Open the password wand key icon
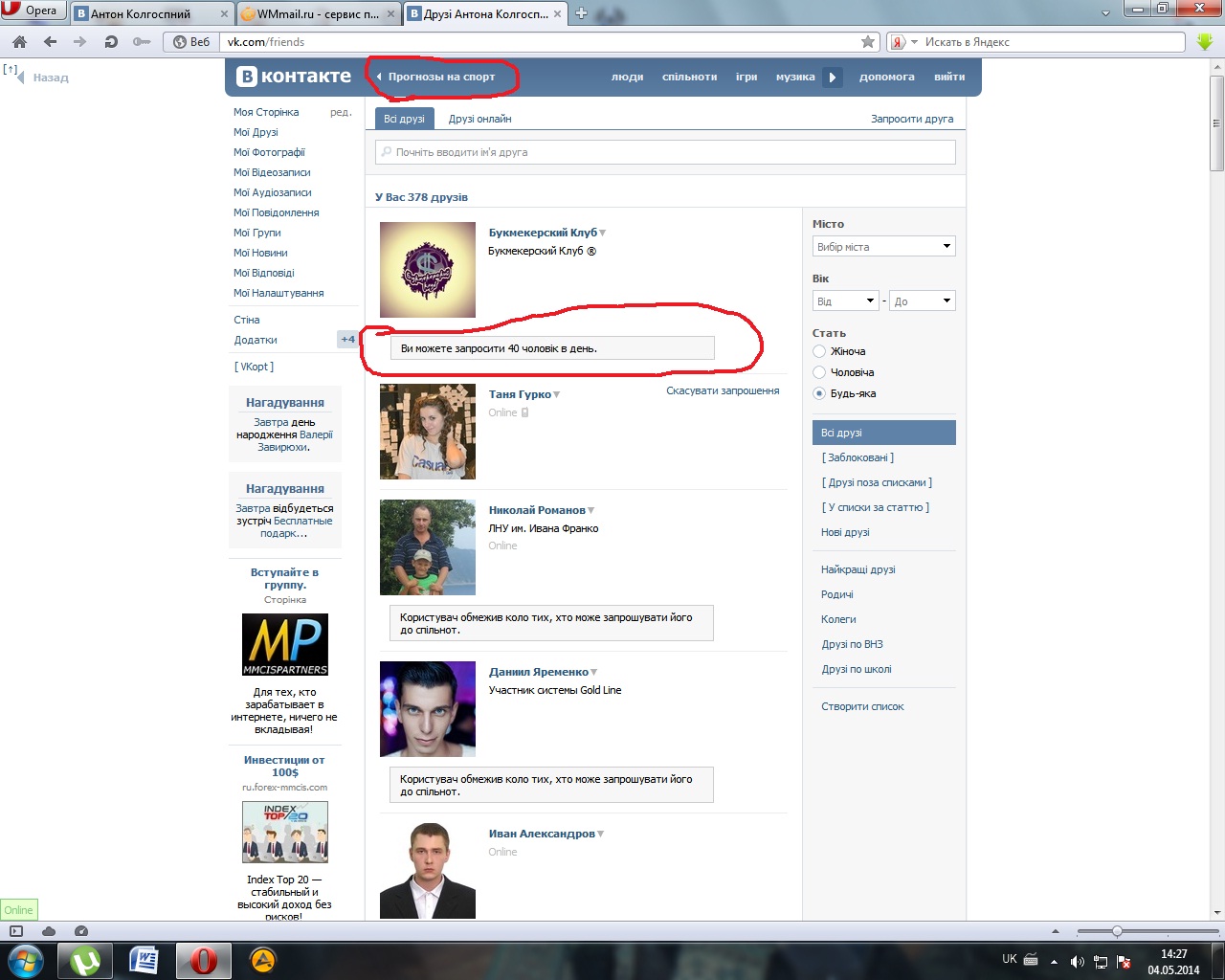This screenshot has height=980, width=1225. [x=142, y=42]
